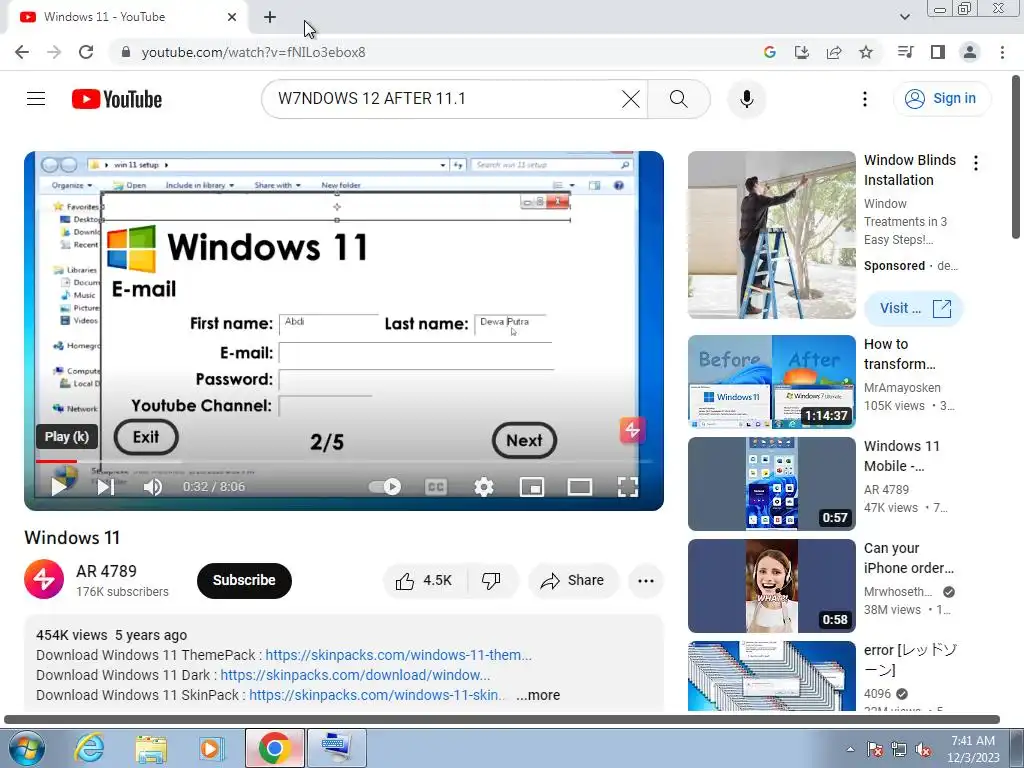Image resolution: width=1024 pixels, height=768 pixels.
Task: Open Windows 11 Dark download link
Action: click(x=355, y=675)
